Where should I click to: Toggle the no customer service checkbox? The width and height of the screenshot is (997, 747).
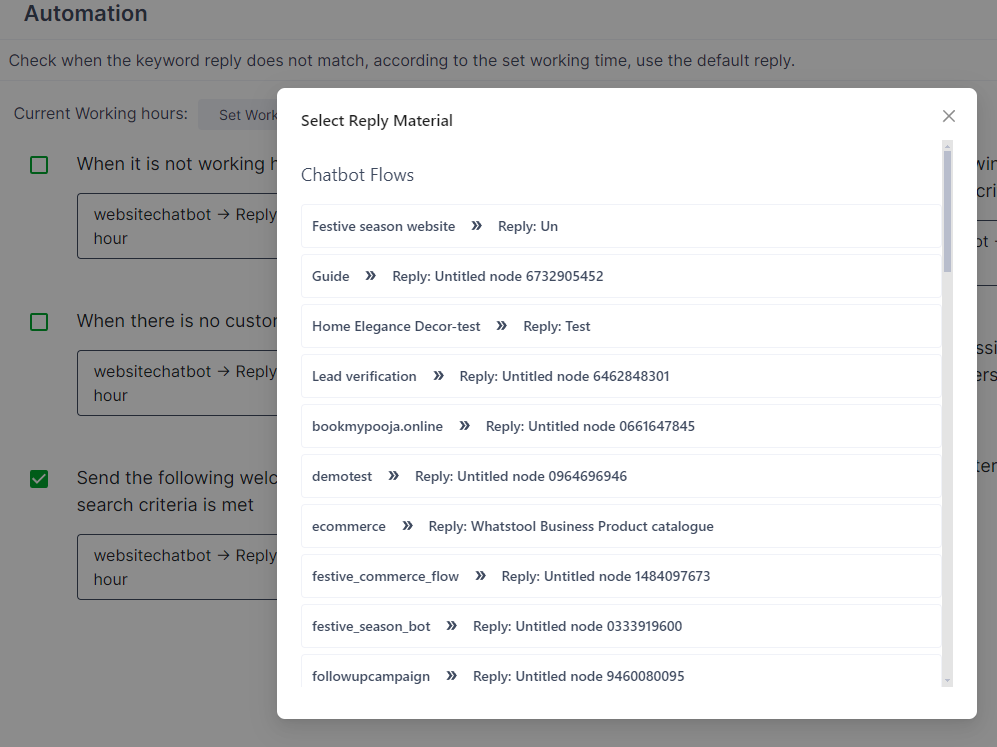point(39,322)
